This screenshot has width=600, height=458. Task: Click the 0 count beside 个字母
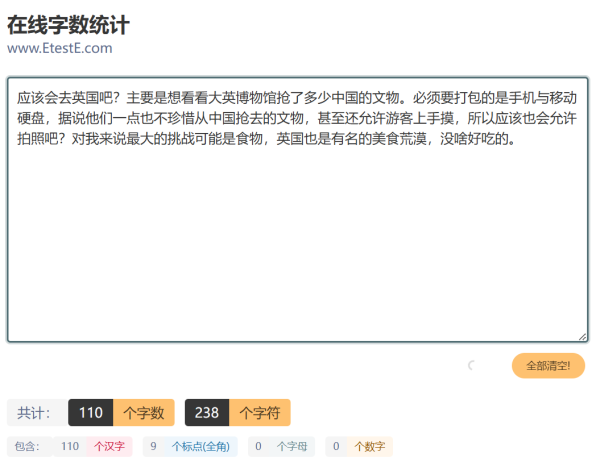258,446
